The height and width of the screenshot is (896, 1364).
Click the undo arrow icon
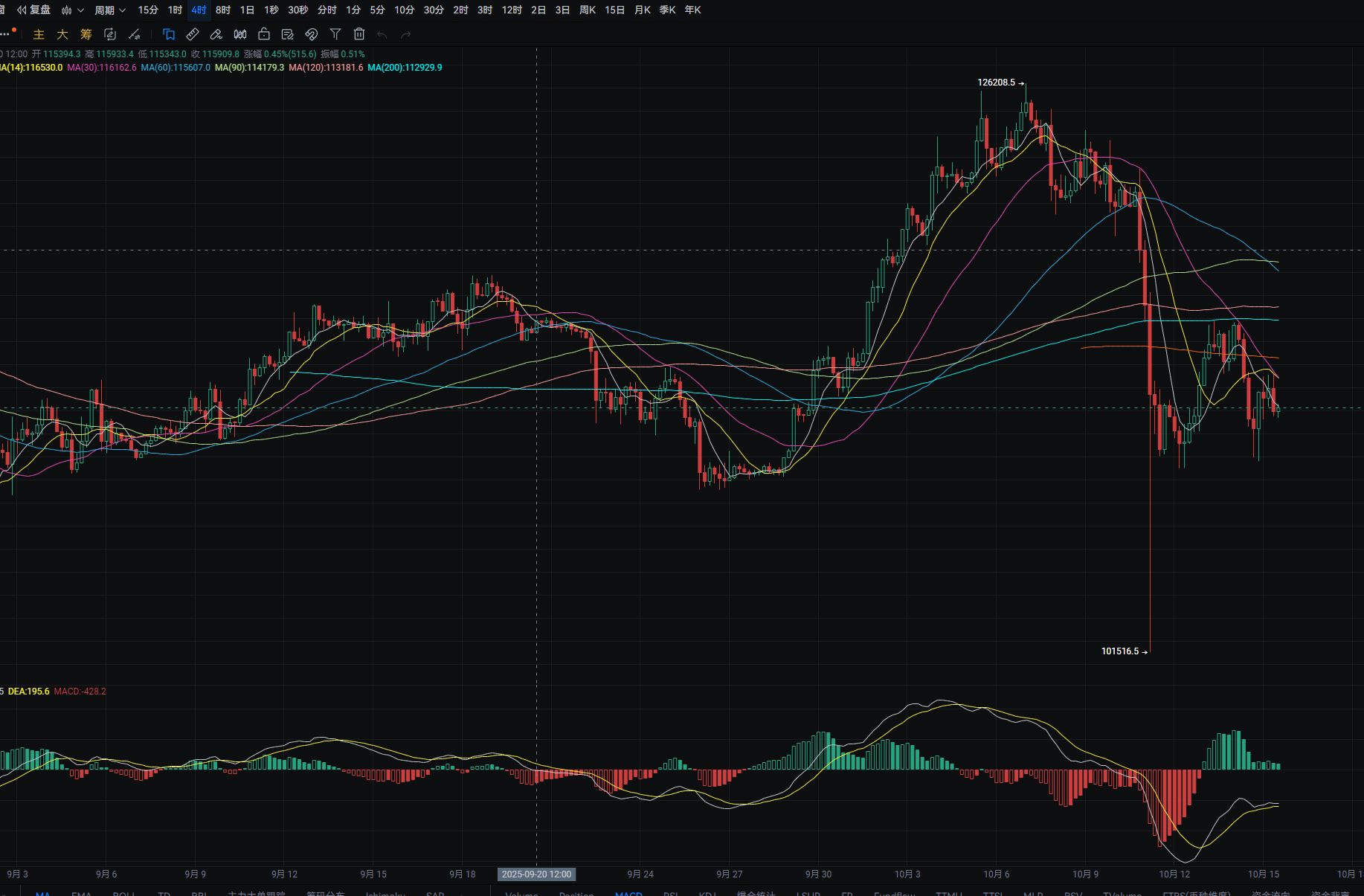click(x=382, y=35)
